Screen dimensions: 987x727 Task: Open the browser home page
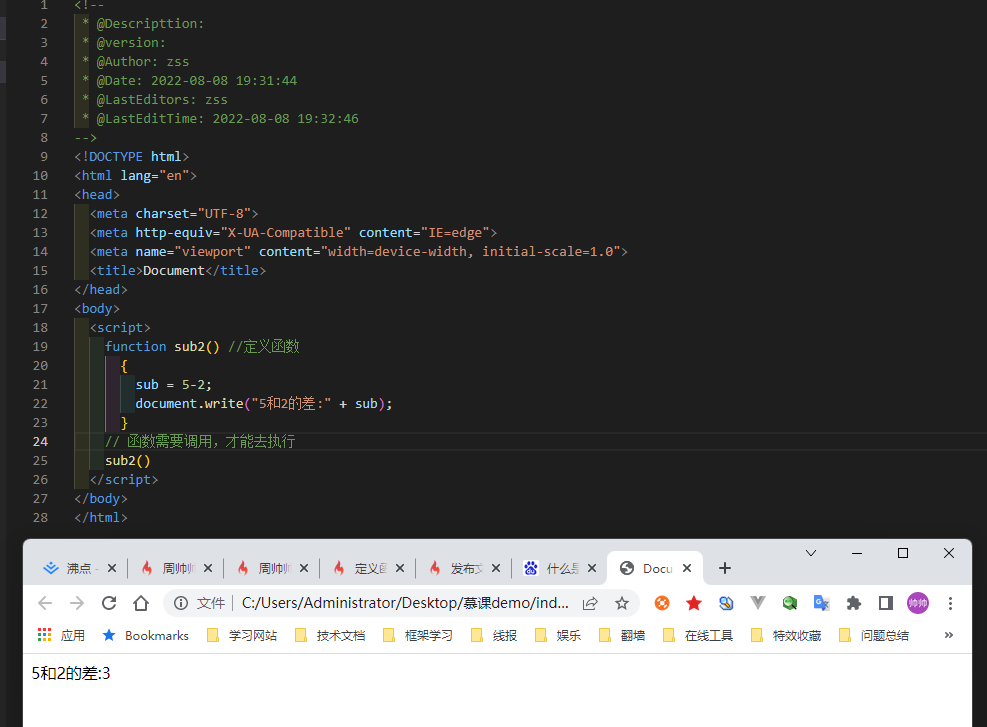click(x=141, y=603)
